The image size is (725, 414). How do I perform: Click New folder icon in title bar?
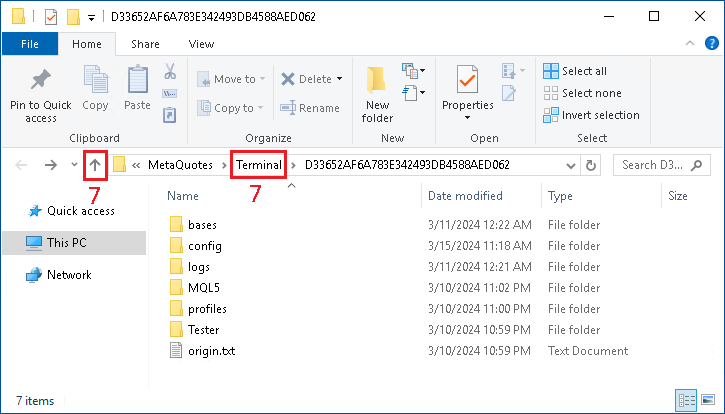(x=74, y=17)
